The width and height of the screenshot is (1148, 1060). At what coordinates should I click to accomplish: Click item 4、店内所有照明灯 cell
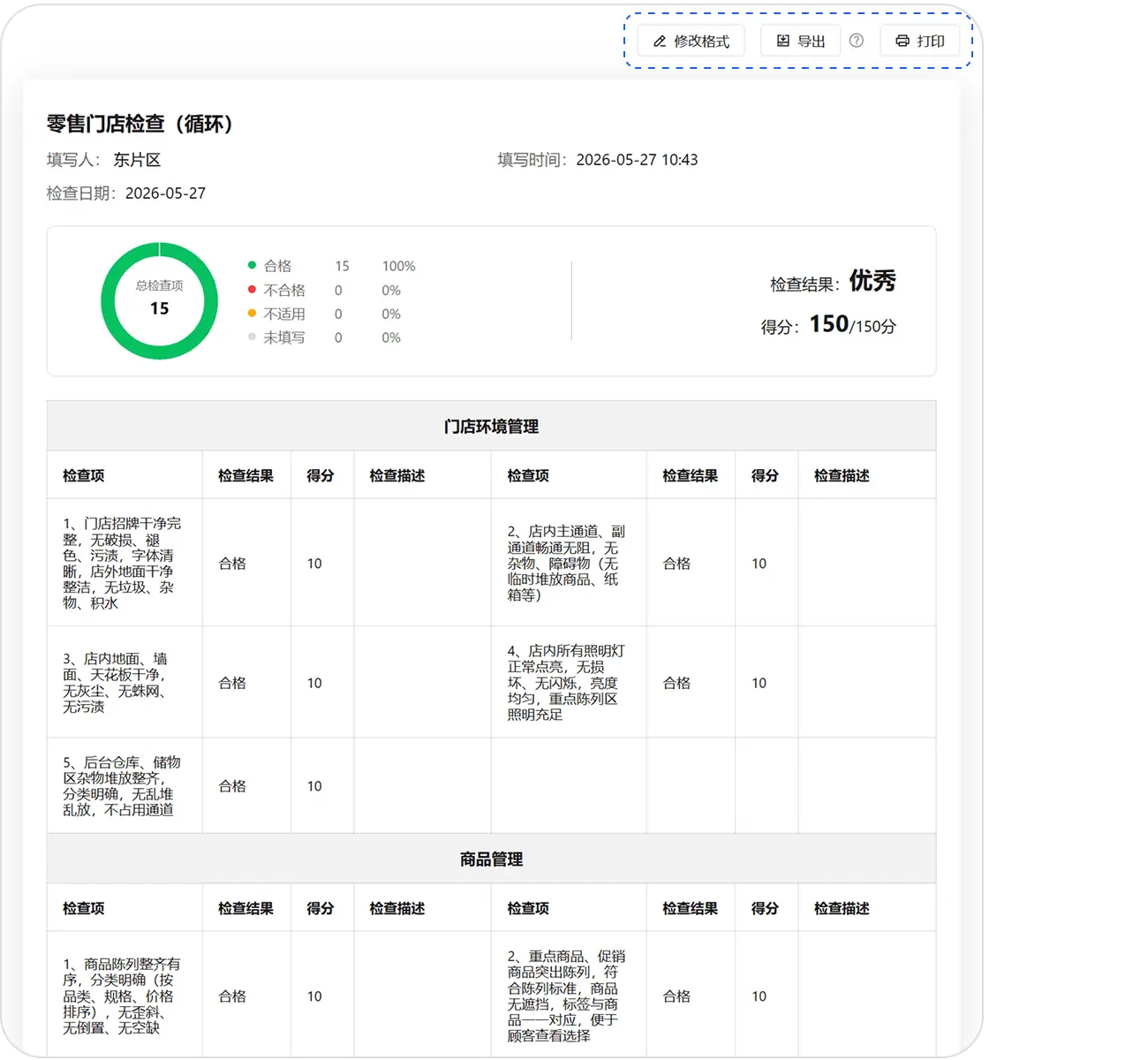pos(569,682)
